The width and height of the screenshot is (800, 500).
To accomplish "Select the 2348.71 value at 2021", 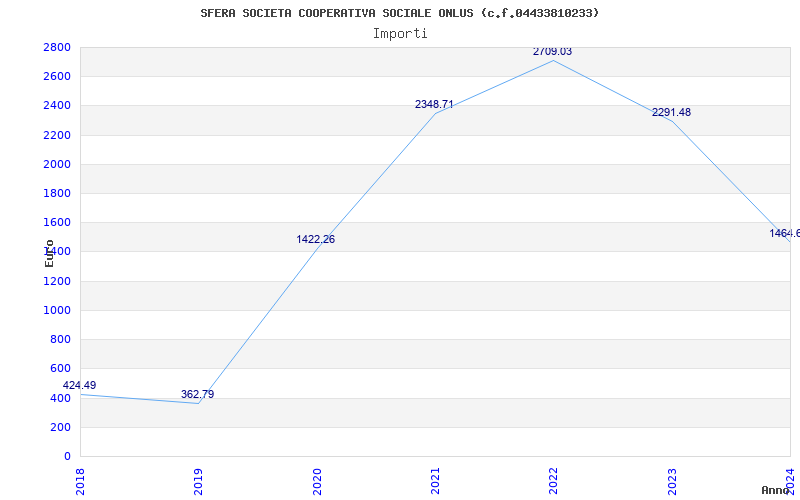I will tap(434, 105).
